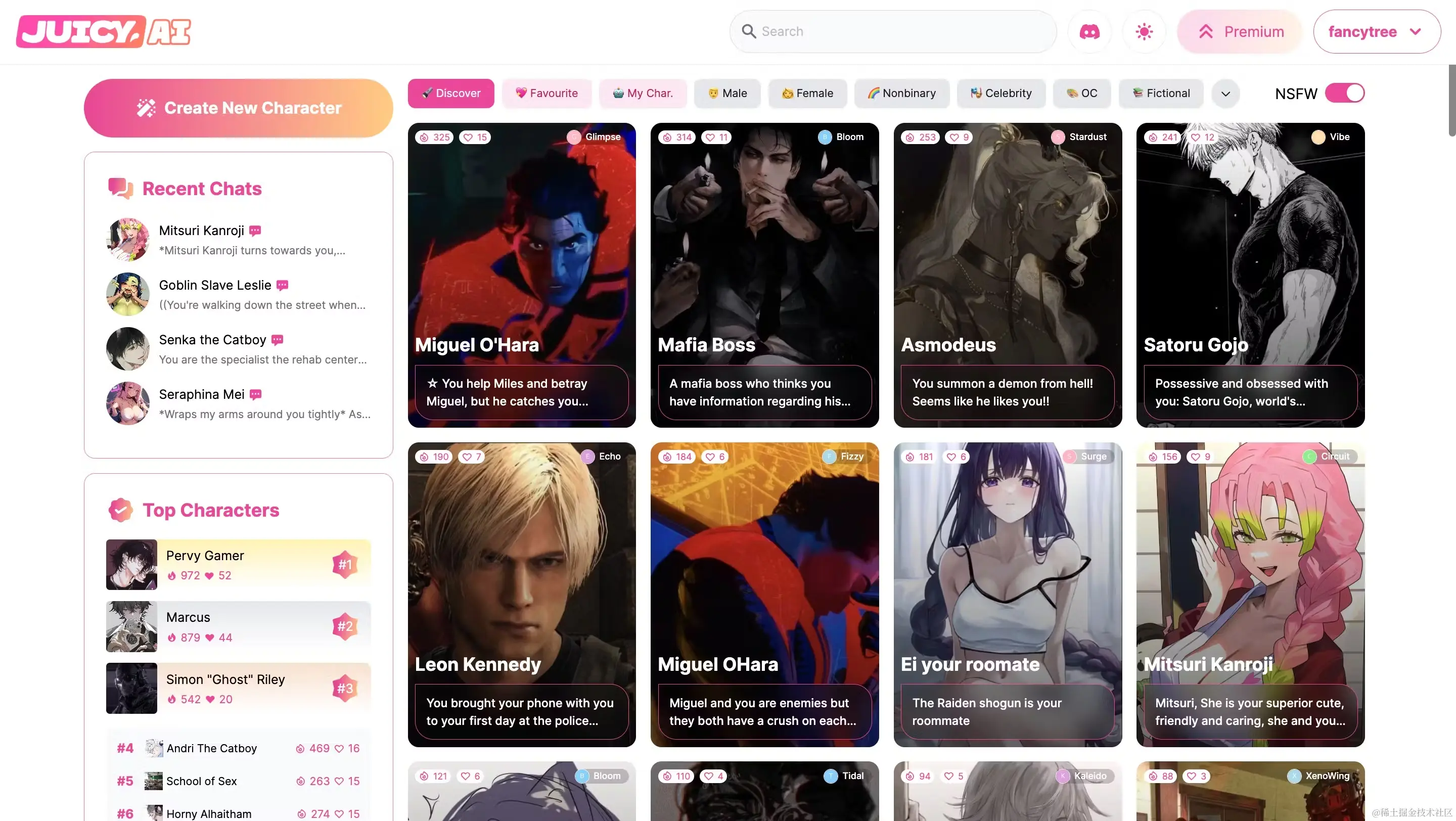This screenshot has width=1456, height=821.
Task: Toggle the Favourite filter chip
Action: [547, 93]
